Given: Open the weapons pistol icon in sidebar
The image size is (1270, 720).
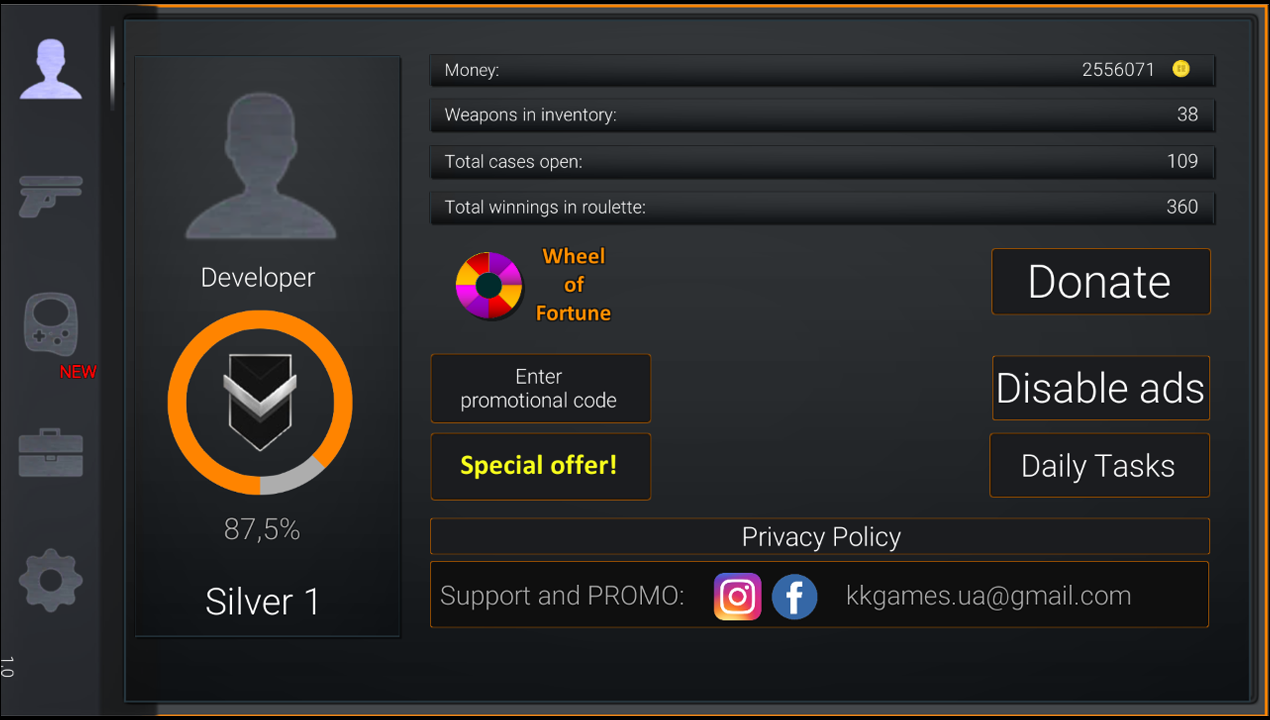Looking at the screenshot, I should pos(51,196).
